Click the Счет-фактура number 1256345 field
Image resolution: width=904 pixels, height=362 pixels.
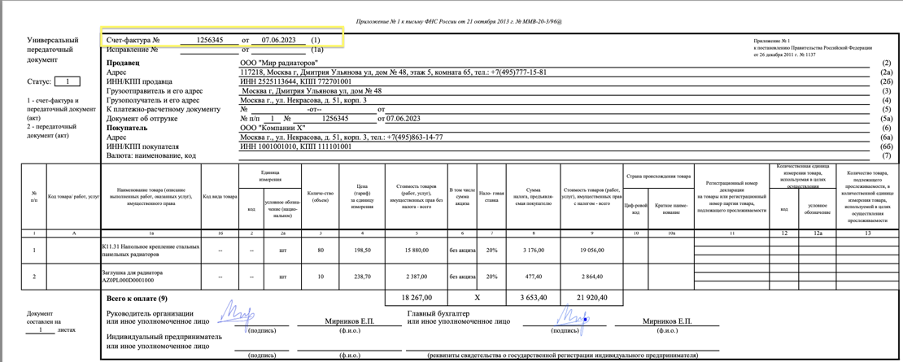point(209,40)
